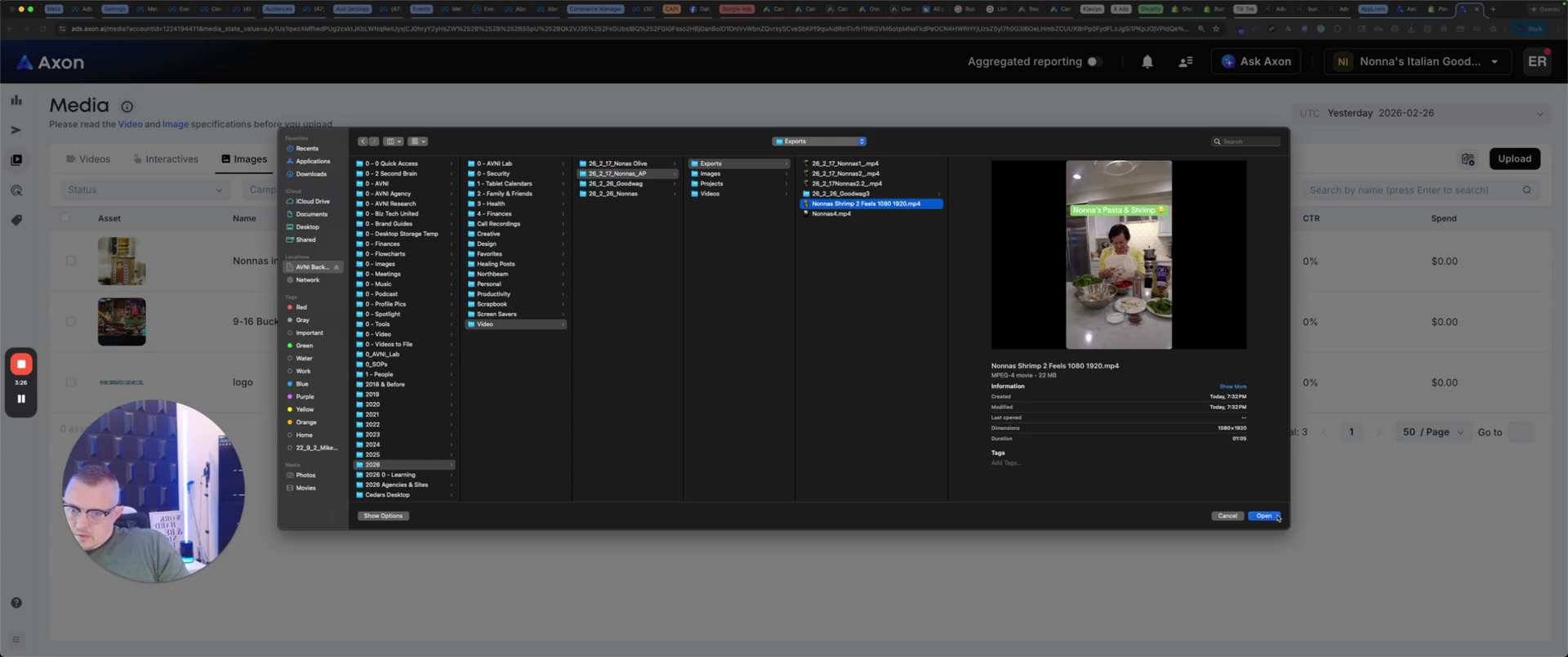The image size is (1568, 657).
Task: Open the media library sidebar icon
Action: click(16, 160)
